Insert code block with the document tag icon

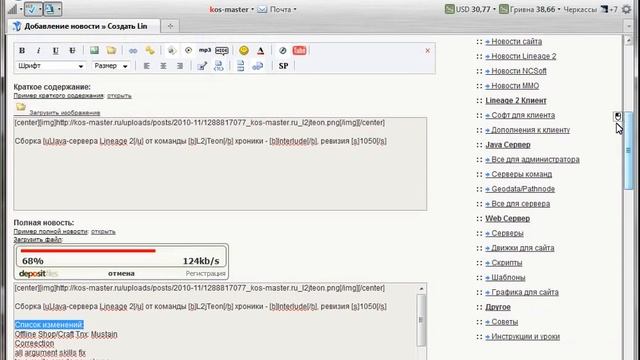coord(218,66)
